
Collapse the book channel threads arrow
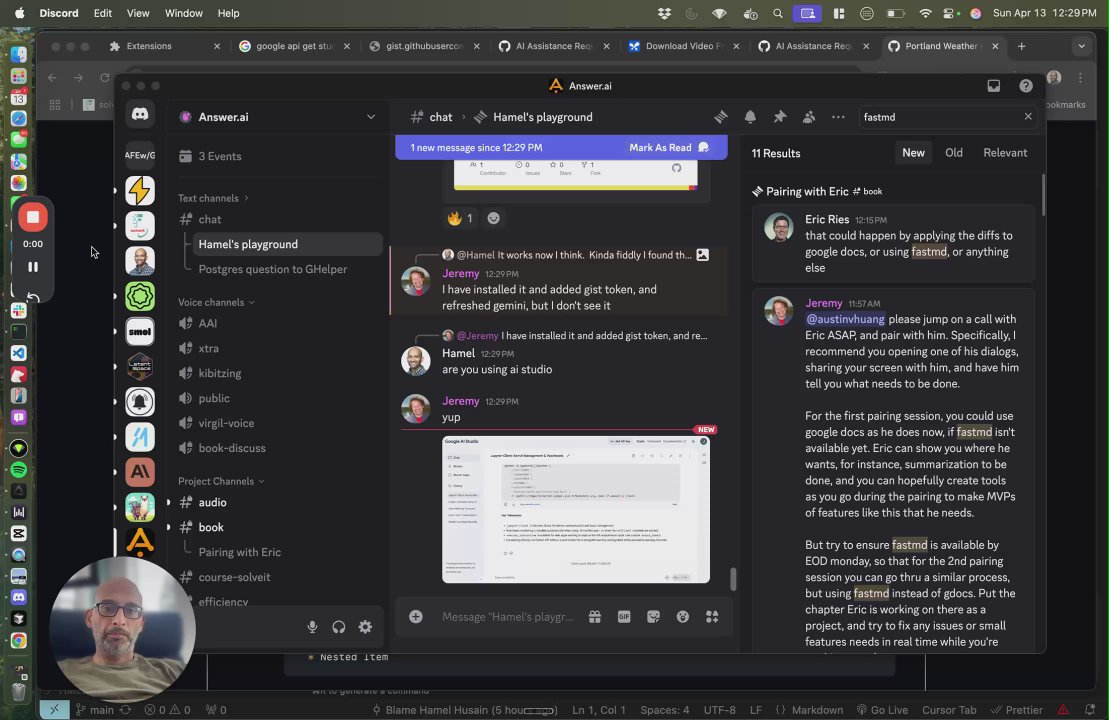168,527
